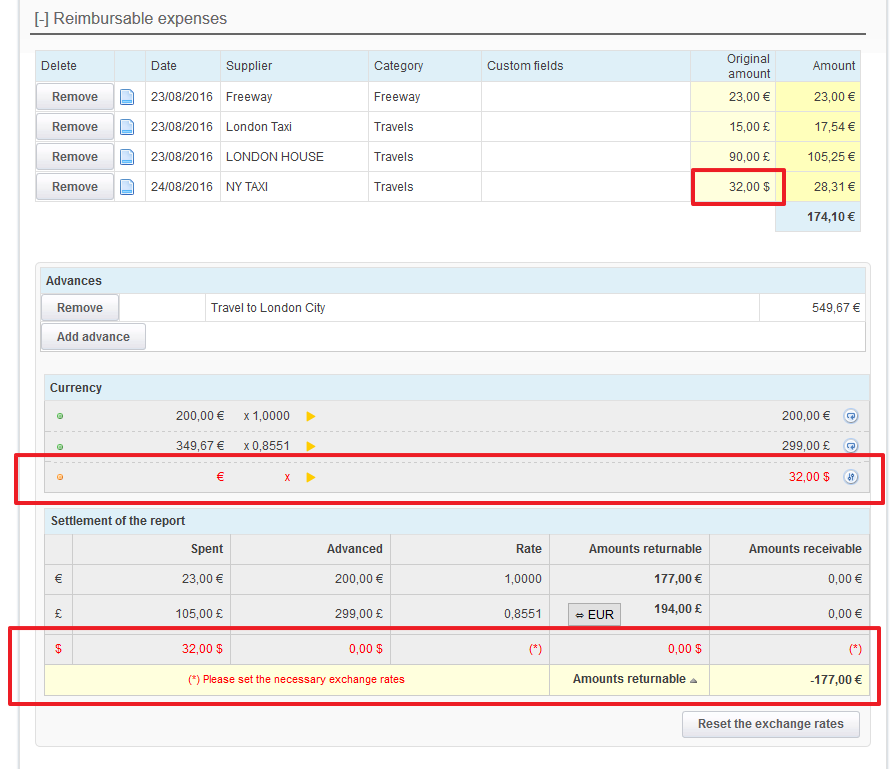Remove the London Taxi expense
Image resolution: width=891 pixels, height=769 pixels.
(x=75, y=127)
